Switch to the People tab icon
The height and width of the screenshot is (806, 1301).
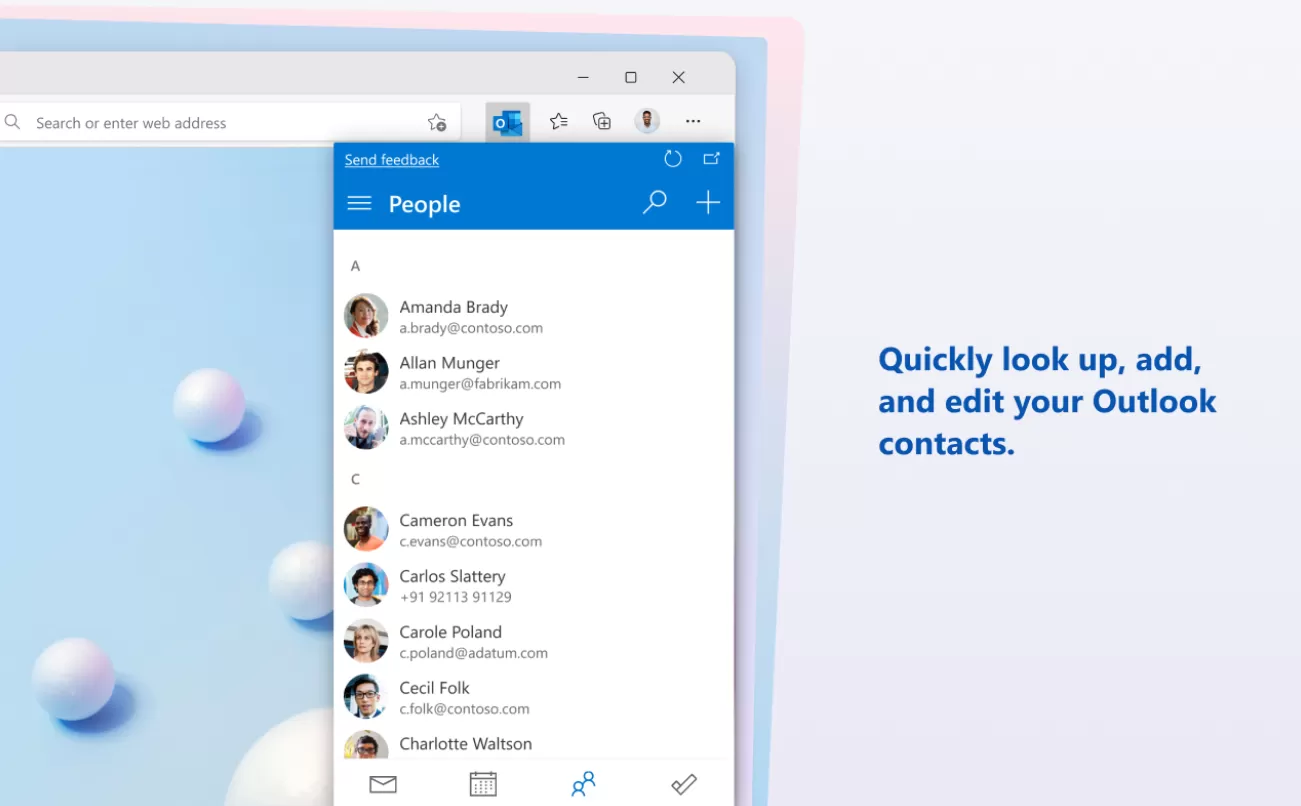(x=583, y=785)
